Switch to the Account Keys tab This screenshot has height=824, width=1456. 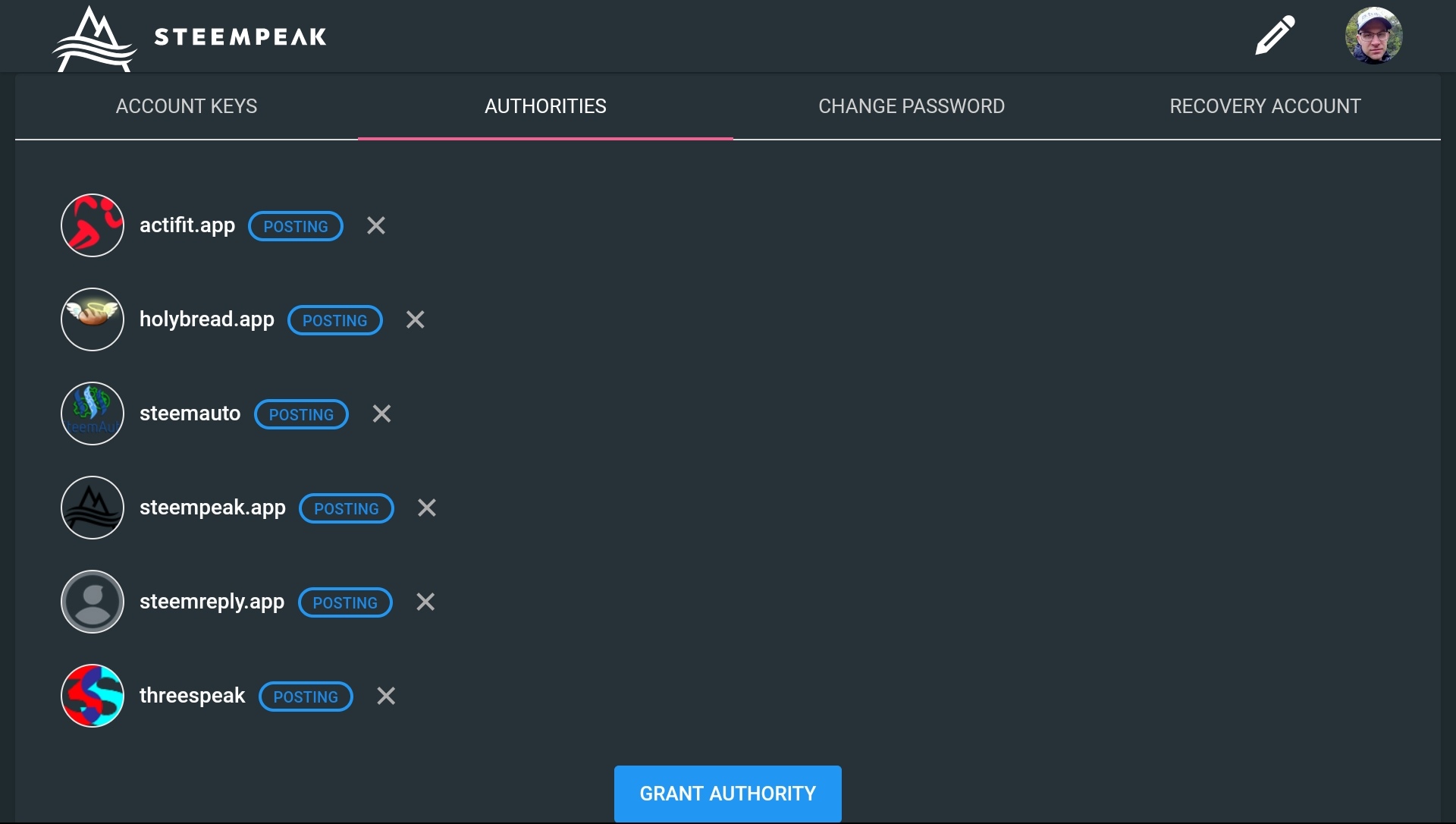pyautogui.click(x=187, y=106)
